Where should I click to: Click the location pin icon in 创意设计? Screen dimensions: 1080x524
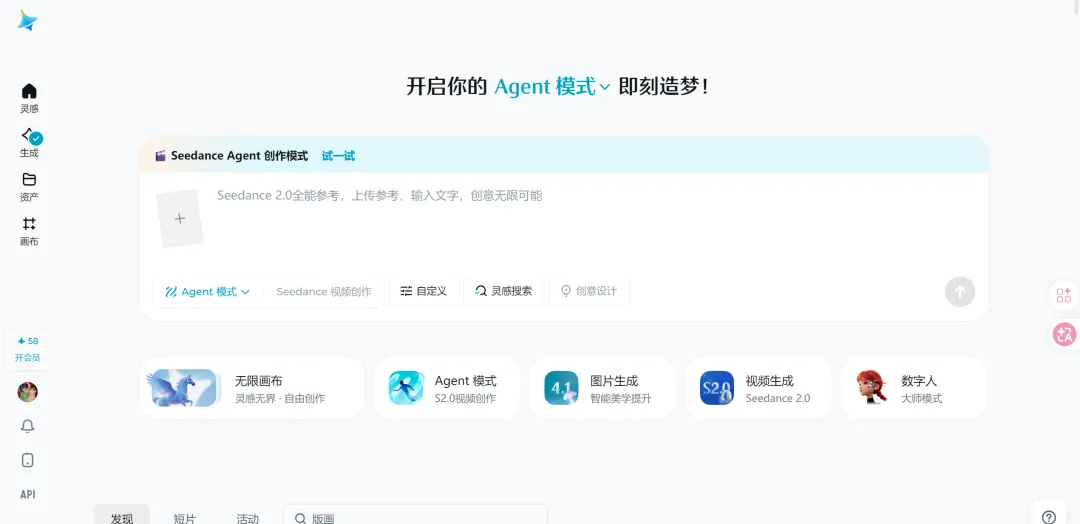point(566,291)
